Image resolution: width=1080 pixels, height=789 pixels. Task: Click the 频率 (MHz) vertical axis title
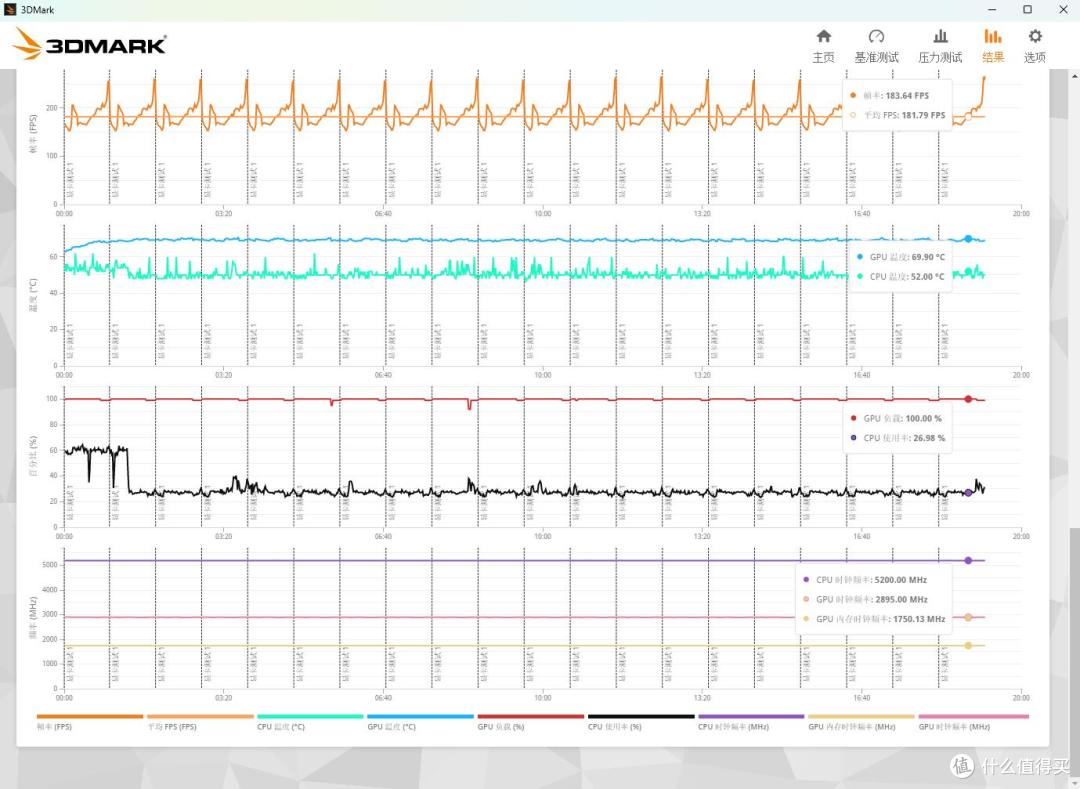[33, 618]
